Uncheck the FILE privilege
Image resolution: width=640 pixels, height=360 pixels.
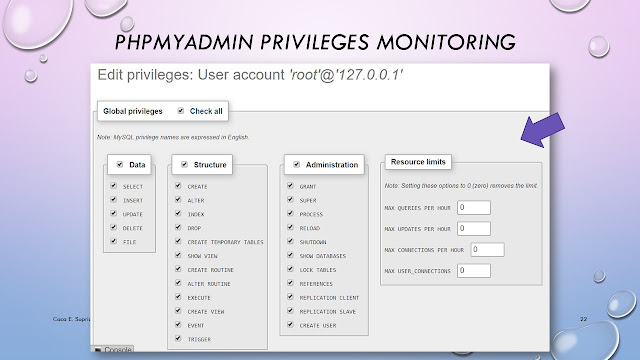coord(113,241)
